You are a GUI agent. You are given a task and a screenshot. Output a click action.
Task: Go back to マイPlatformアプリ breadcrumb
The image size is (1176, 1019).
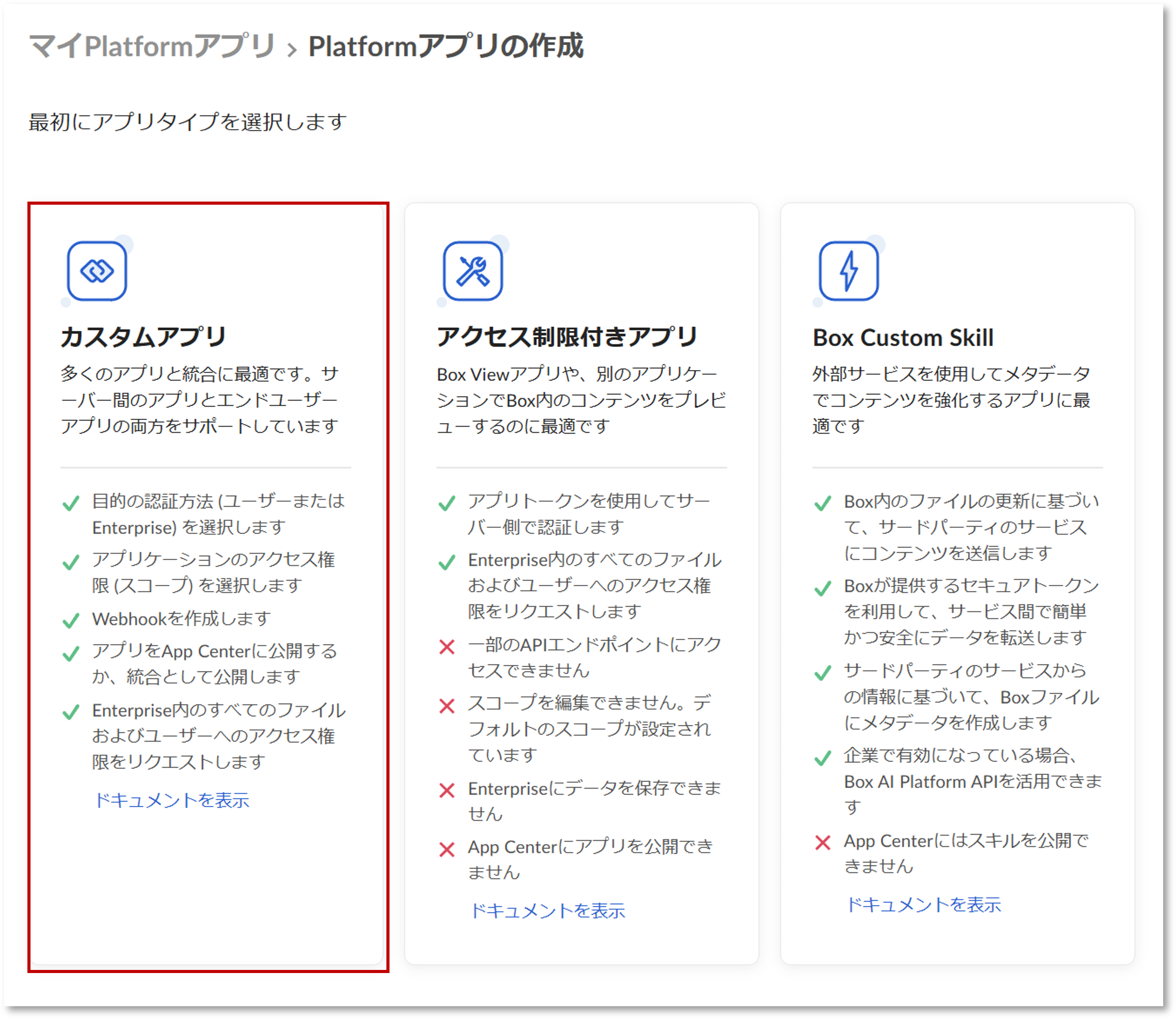[153, 46]
